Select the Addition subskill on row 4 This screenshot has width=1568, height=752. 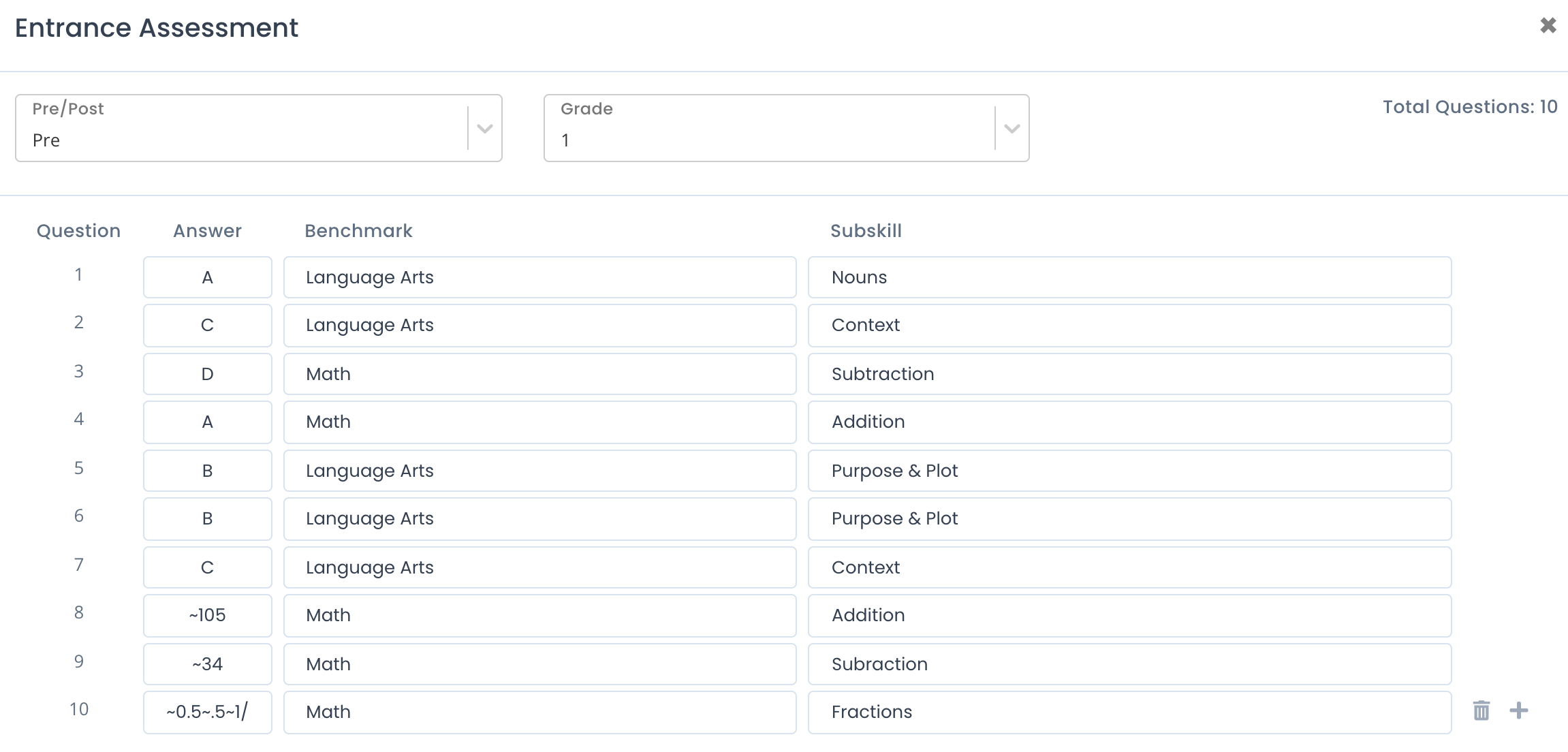[x=1129, y=422]
